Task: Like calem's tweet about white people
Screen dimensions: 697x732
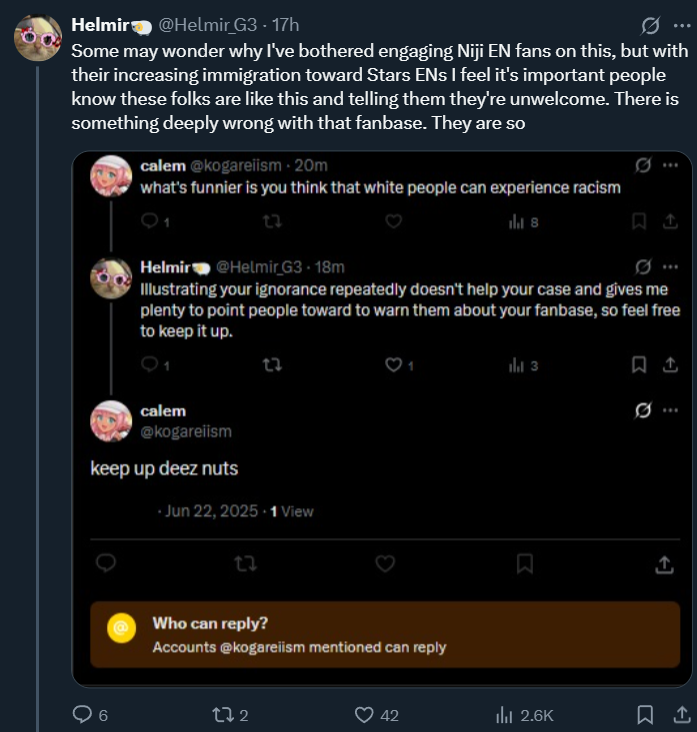Action: tap(393, 222)
